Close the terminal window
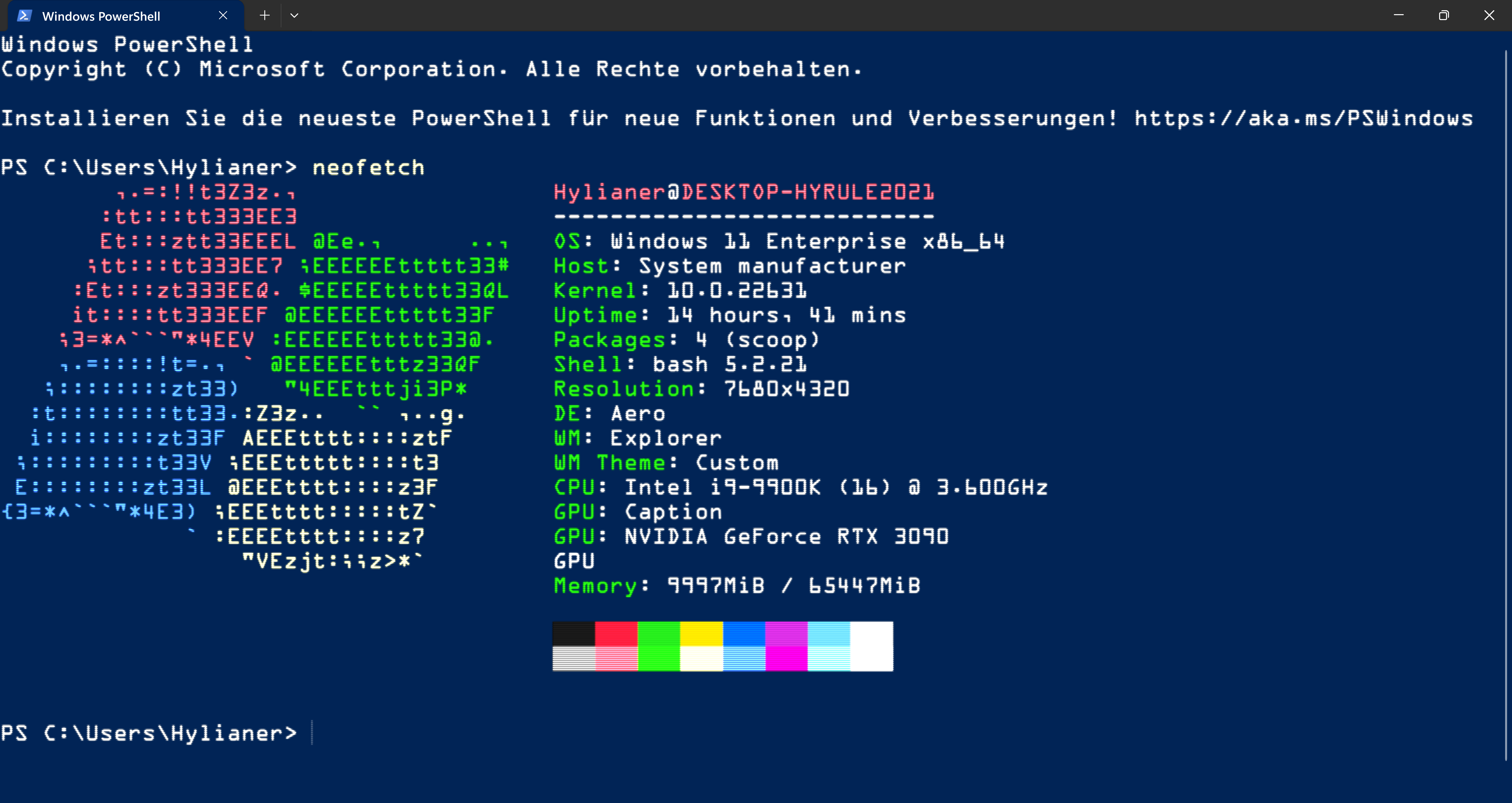Image resolution: width=1512 pixels, height=803 pixels. tap(1489, 15)
